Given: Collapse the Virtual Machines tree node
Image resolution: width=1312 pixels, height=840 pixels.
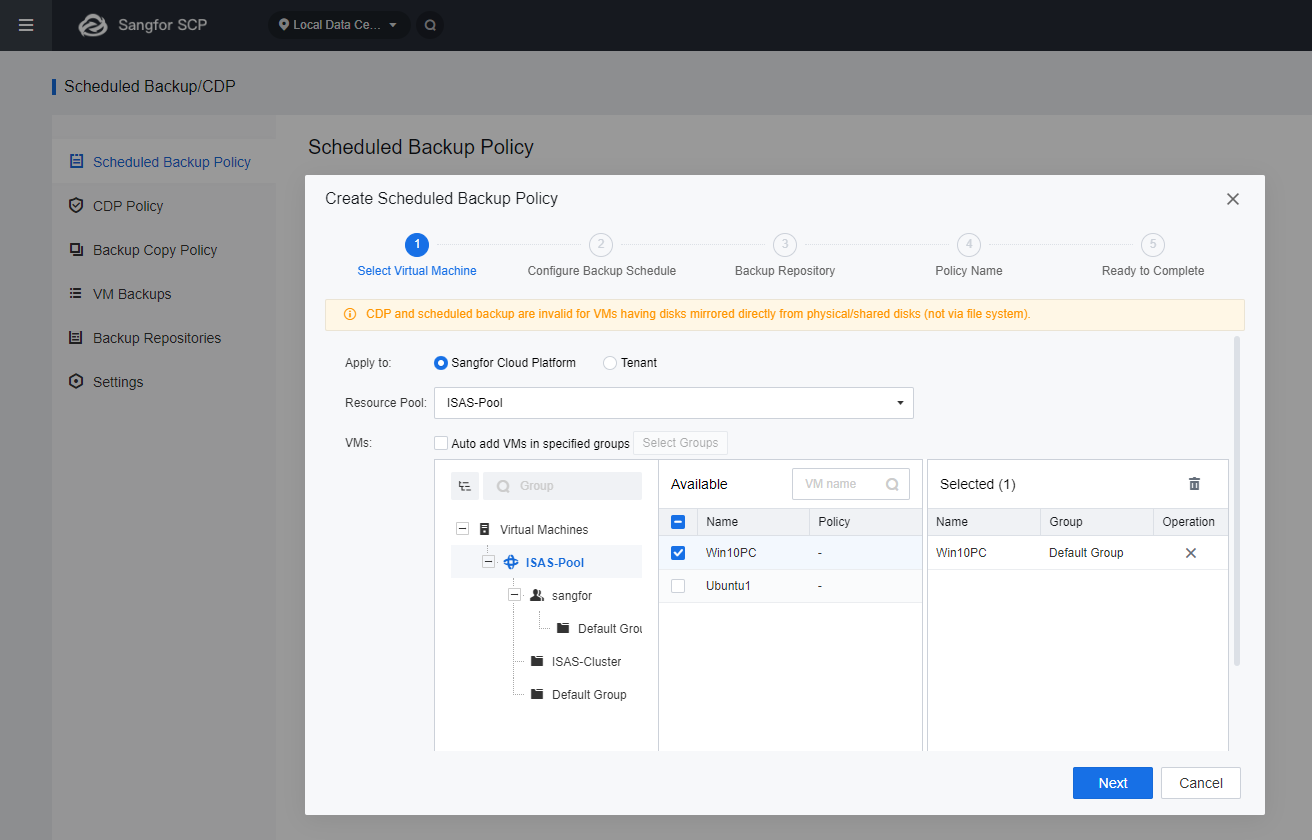Looking at the screenshot, I should click(x=462, y=529).
